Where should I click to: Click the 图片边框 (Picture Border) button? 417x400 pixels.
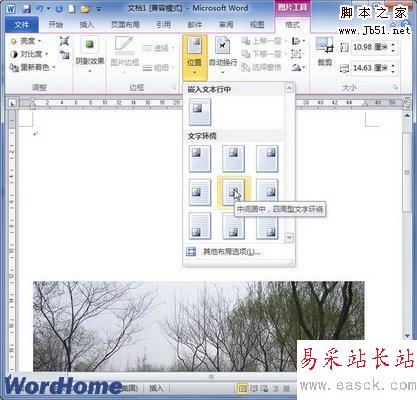click(124, 53)
